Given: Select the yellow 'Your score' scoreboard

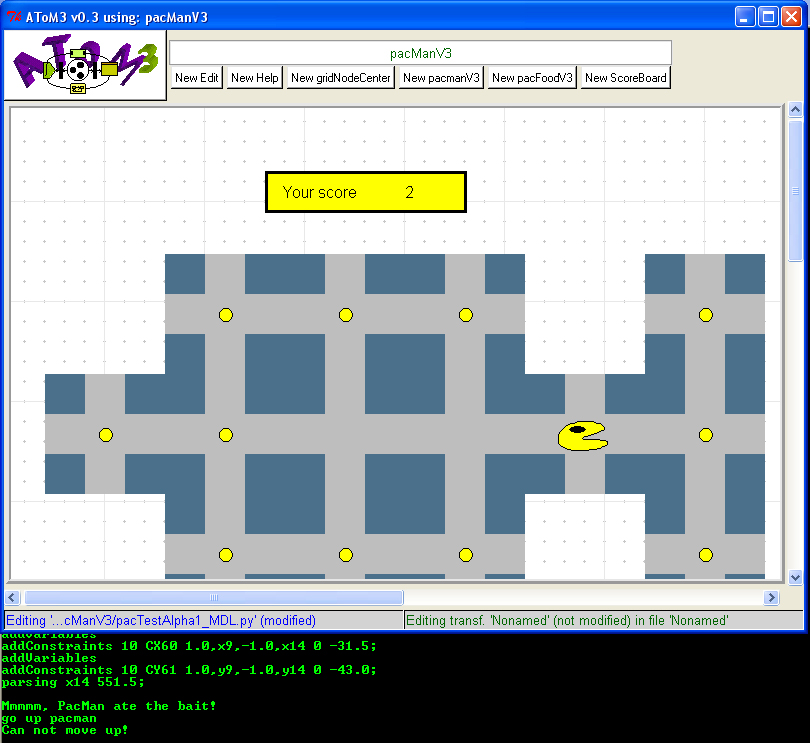Looking at the screenshot, I should (x=365, y=191).
